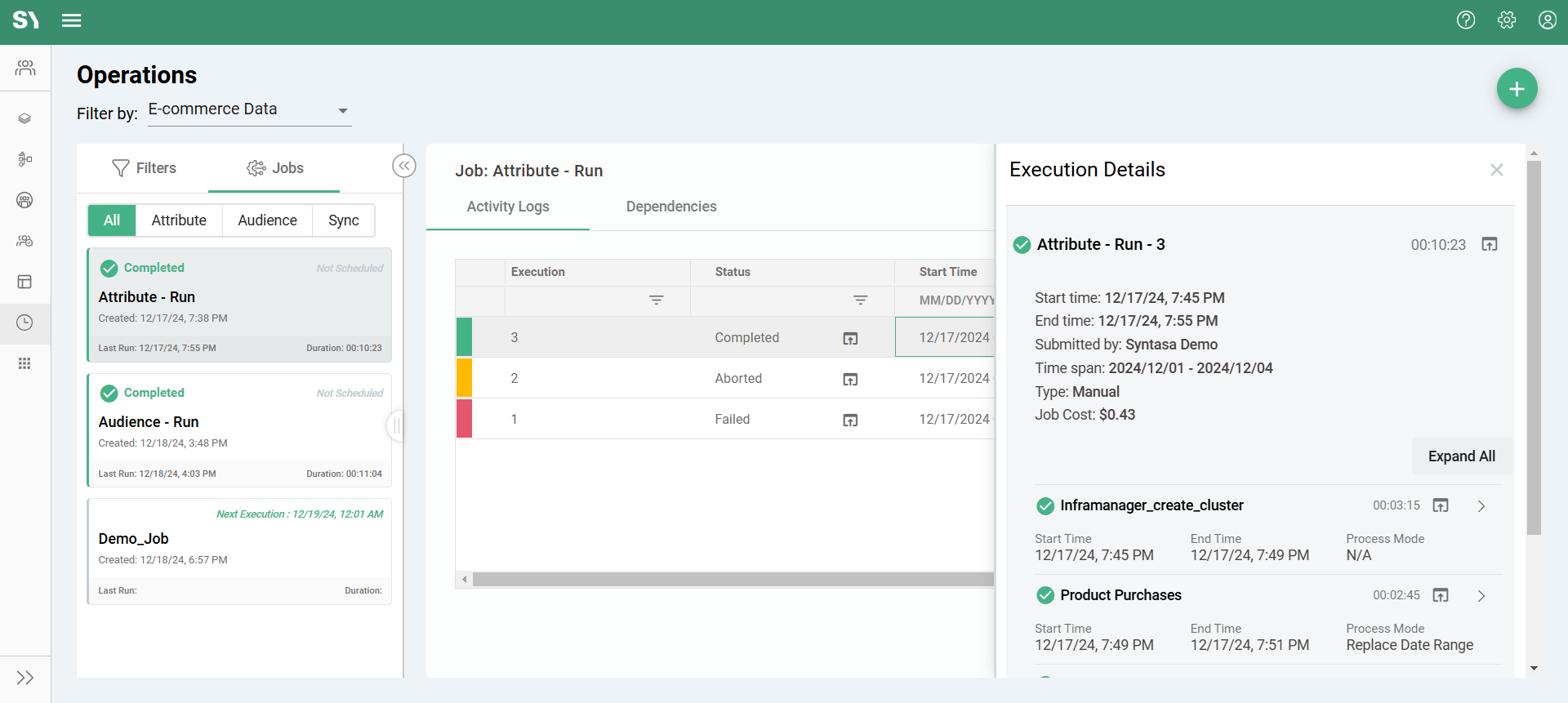Click the horizontal scrollbar under executions table
Viewport: 1568px width, 703px height.
coord(732,580)
